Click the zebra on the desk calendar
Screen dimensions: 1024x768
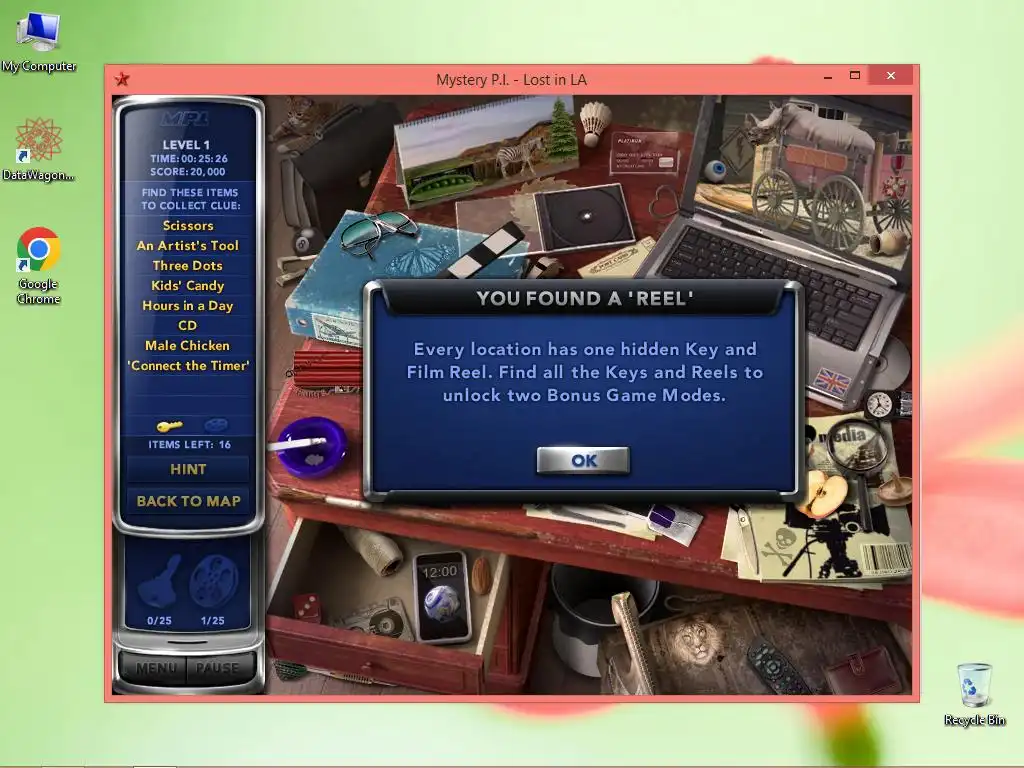pyautogui.click(x=519, y=155)
